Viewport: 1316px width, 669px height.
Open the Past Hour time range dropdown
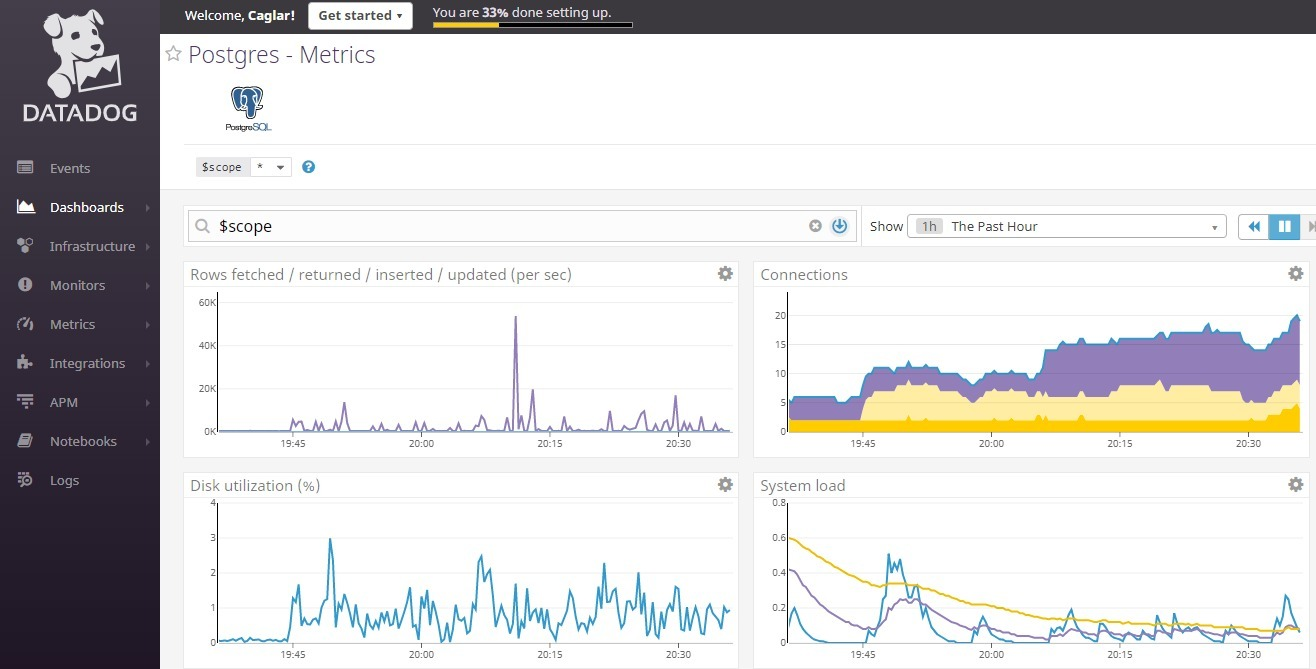pyautogui.click(x=1066, y=227)
